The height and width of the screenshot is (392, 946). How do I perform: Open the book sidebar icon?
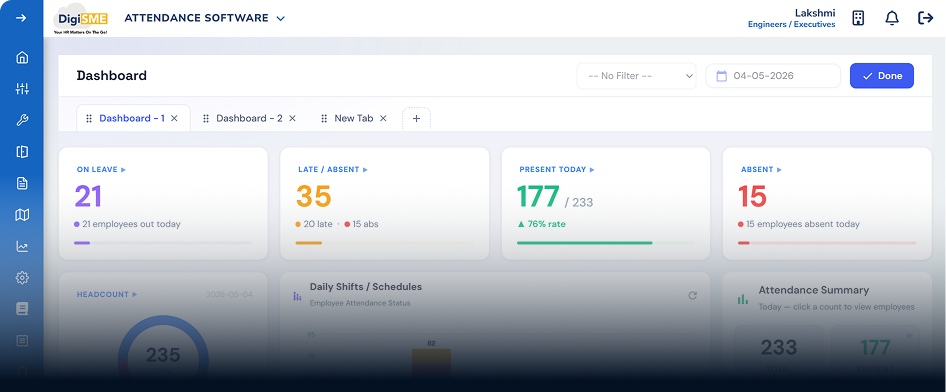point(22,309)
